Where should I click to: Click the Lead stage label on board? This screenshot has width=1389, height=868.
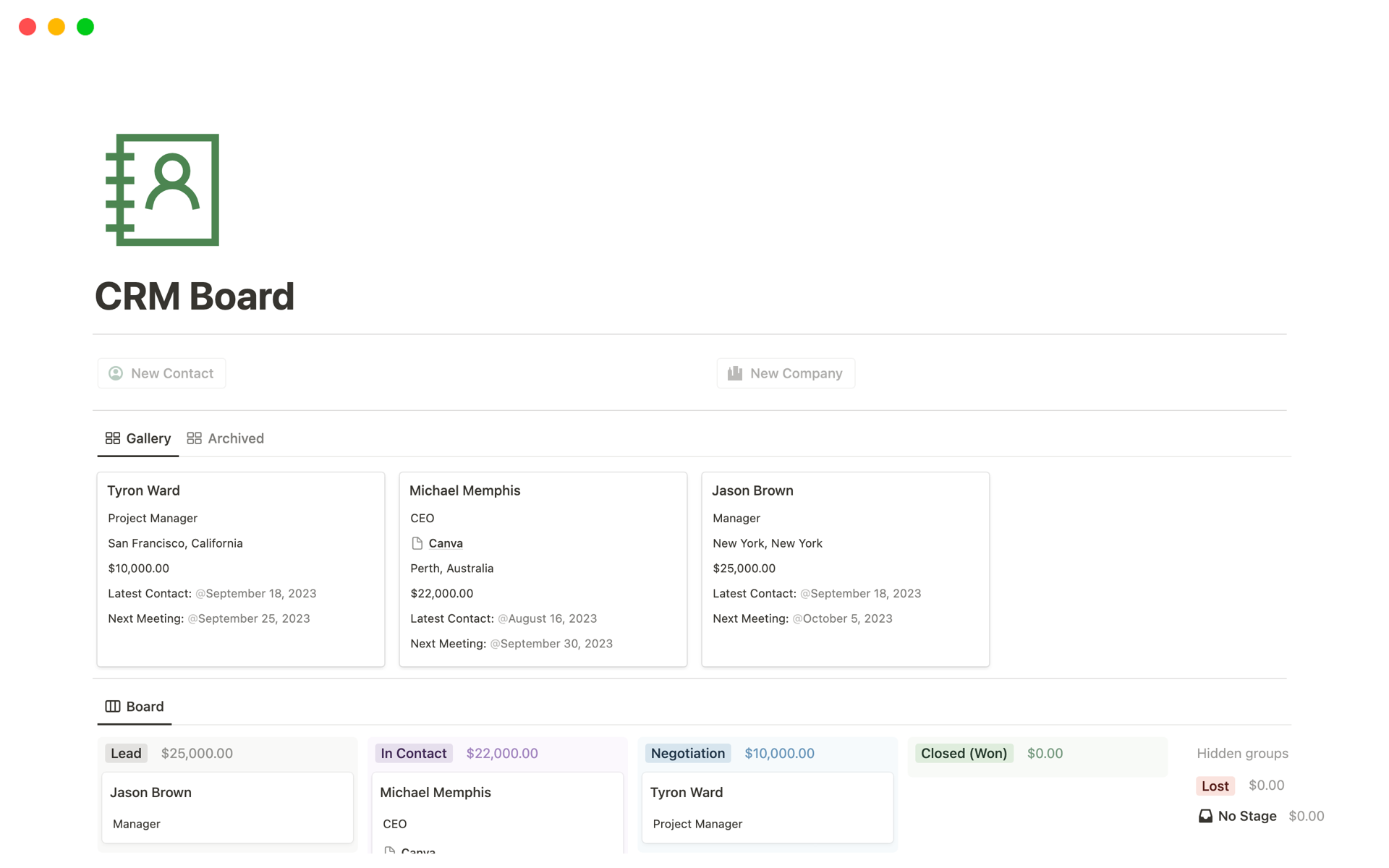pyautogui.click(x=126, y=753)
